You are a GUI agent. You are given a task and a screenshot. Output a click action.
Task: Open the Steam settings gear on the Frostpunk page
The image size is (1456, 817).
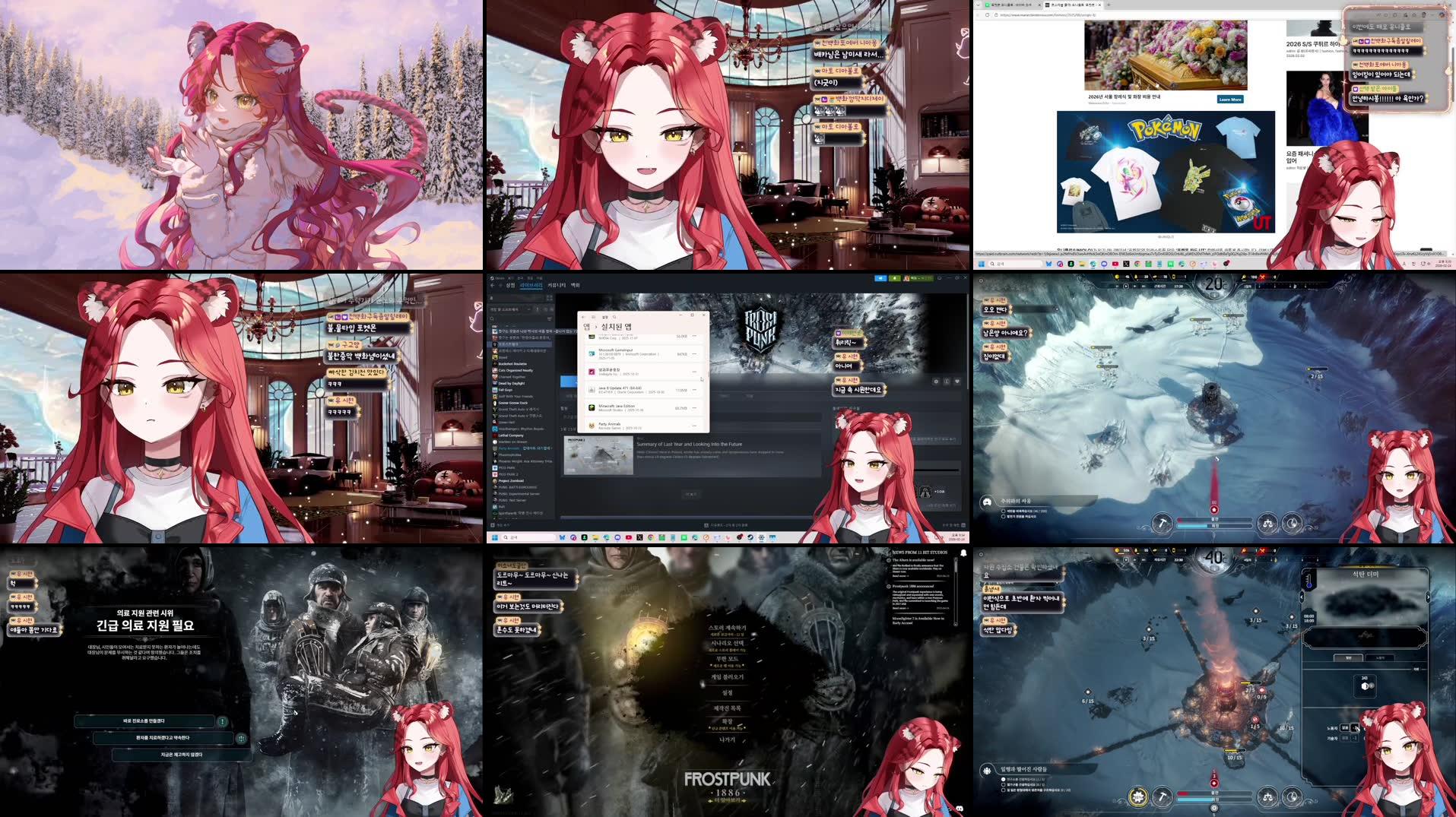(x=937, y=382)
